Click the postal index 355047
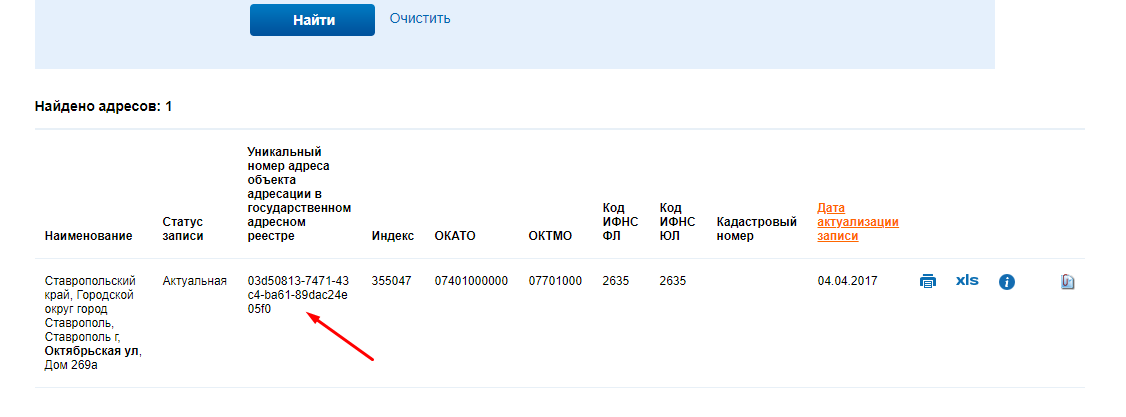 391,281
